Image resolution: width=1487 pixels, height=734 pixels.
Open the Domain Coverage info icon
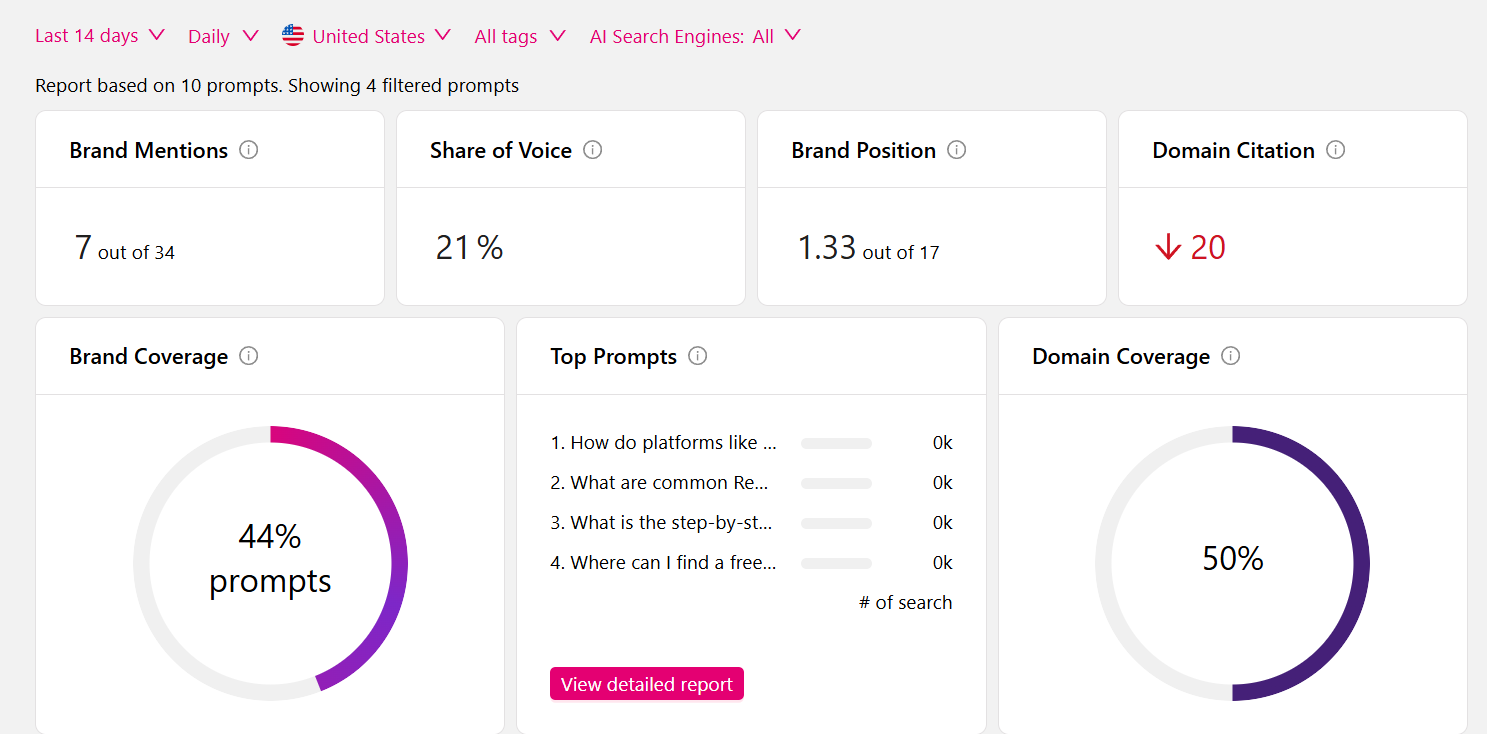click(x=1231, y=356)
